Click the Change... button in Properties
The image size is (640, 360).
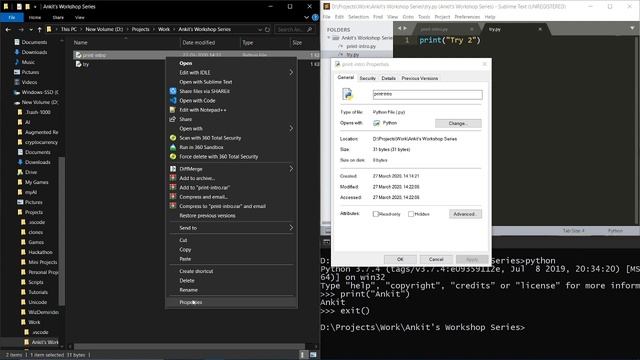(x=458, y=123)
